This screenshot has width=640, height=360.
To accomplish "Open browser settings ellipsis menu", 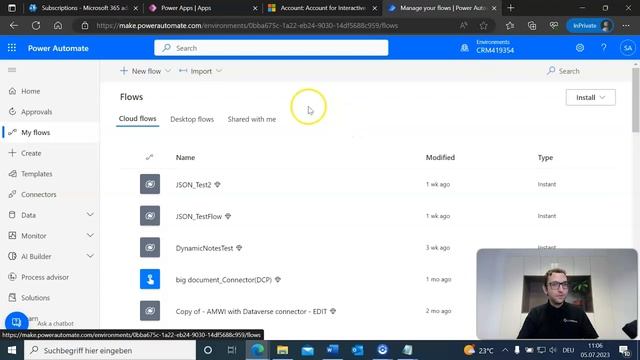I will [x=626, y=26].
